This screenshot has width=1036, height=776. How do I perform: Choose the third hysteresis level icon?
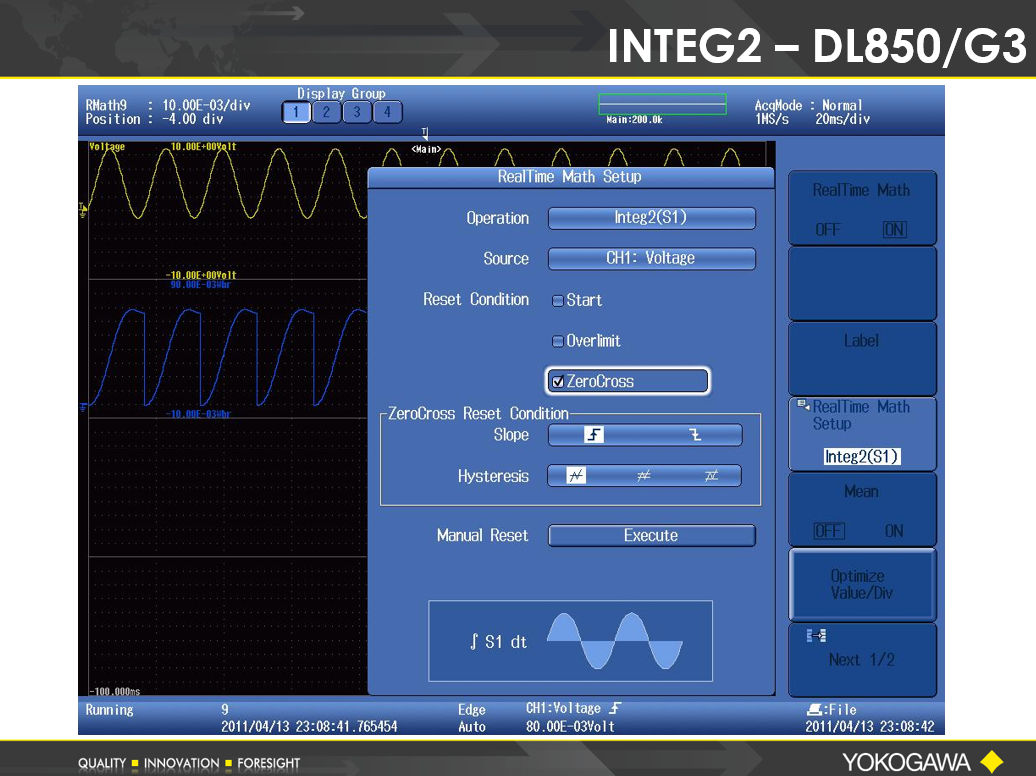711,476
